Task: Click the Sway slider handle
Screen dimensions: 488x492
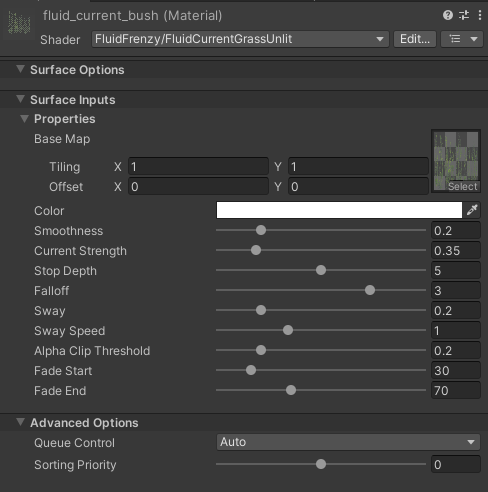Action: [261, 310]
